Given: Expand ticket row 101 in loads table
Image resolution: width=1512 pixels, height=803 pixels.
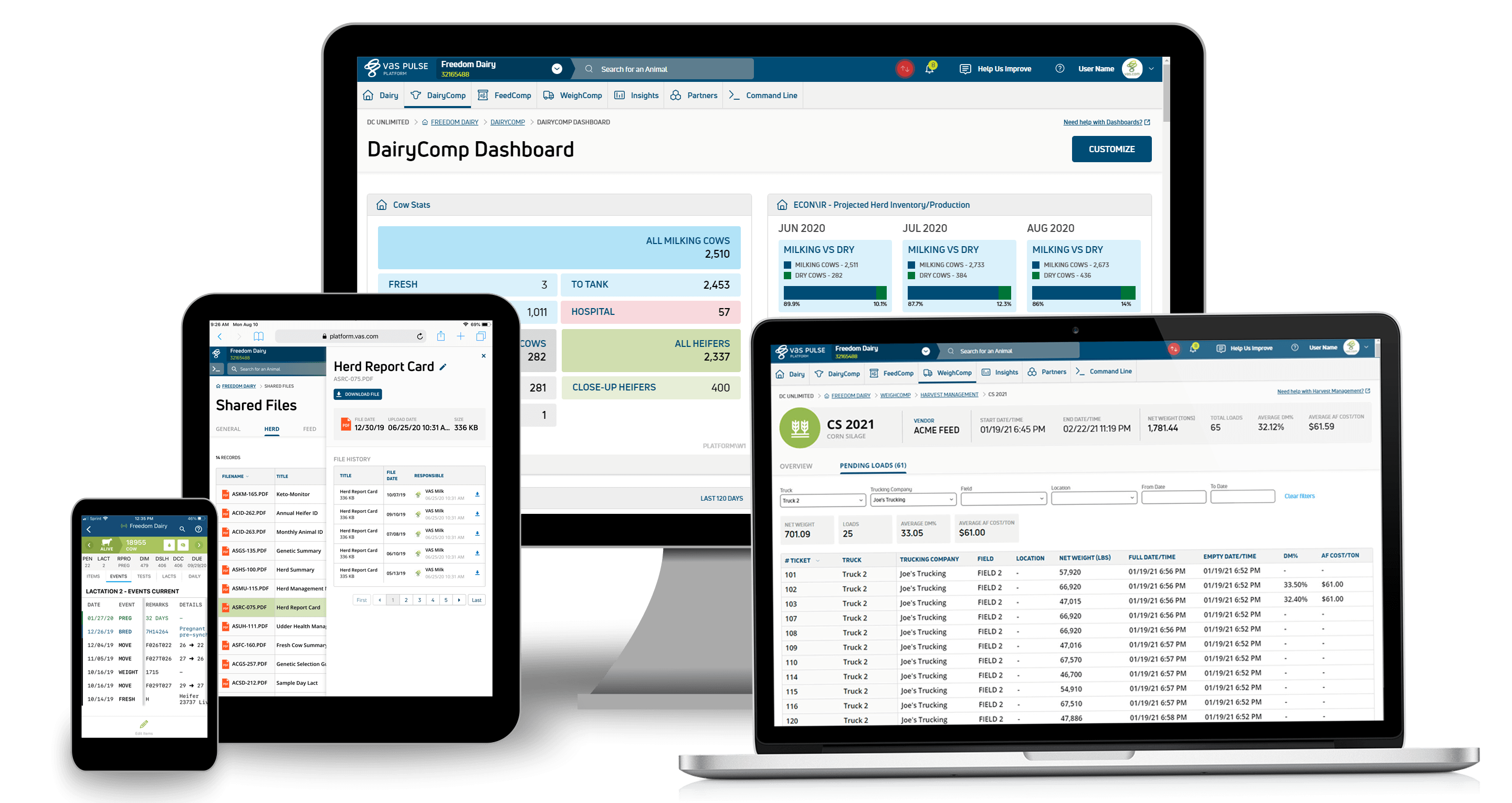Looking at the screenshot, I should tap(796, 573).
